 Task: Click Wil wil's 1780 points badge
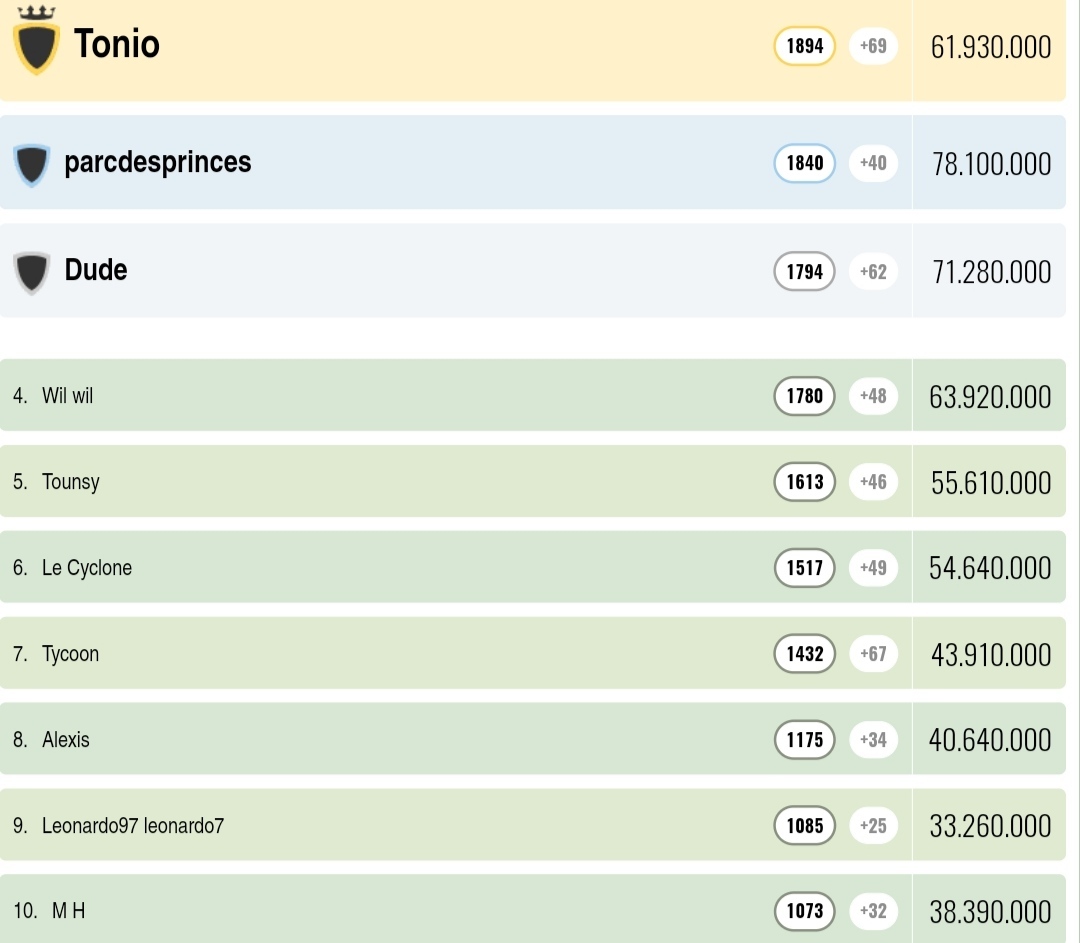click(804, 396)
